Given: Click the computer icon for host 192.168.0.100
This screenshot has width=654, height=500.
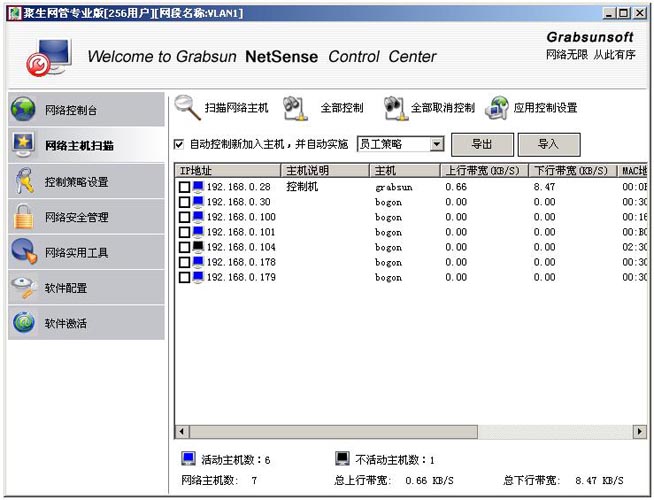Looking at the screenshot, I should [198, 217].
